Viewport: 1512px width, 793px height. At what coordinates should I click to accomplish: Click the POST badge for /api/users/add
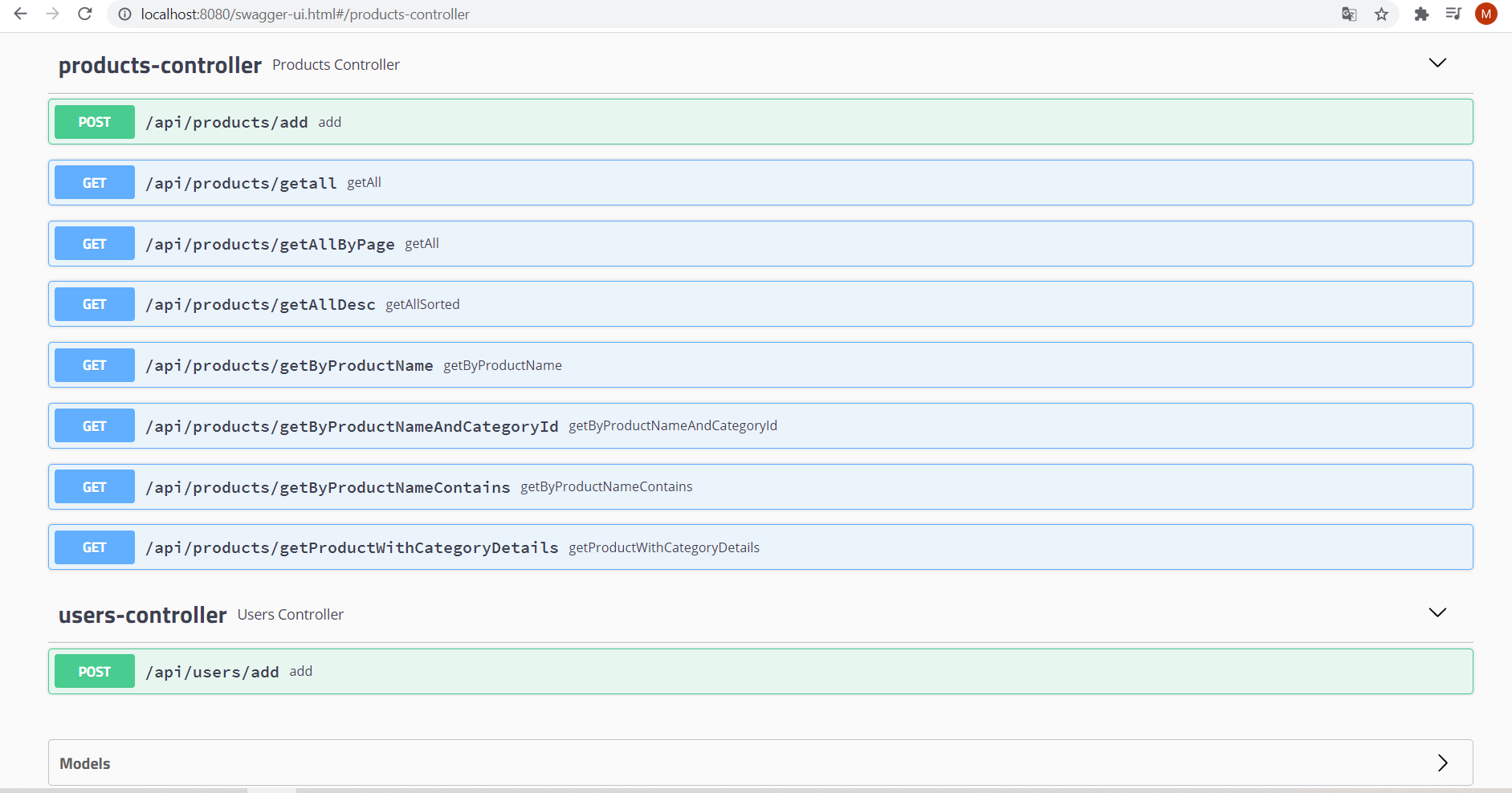[x=95, y=672]
